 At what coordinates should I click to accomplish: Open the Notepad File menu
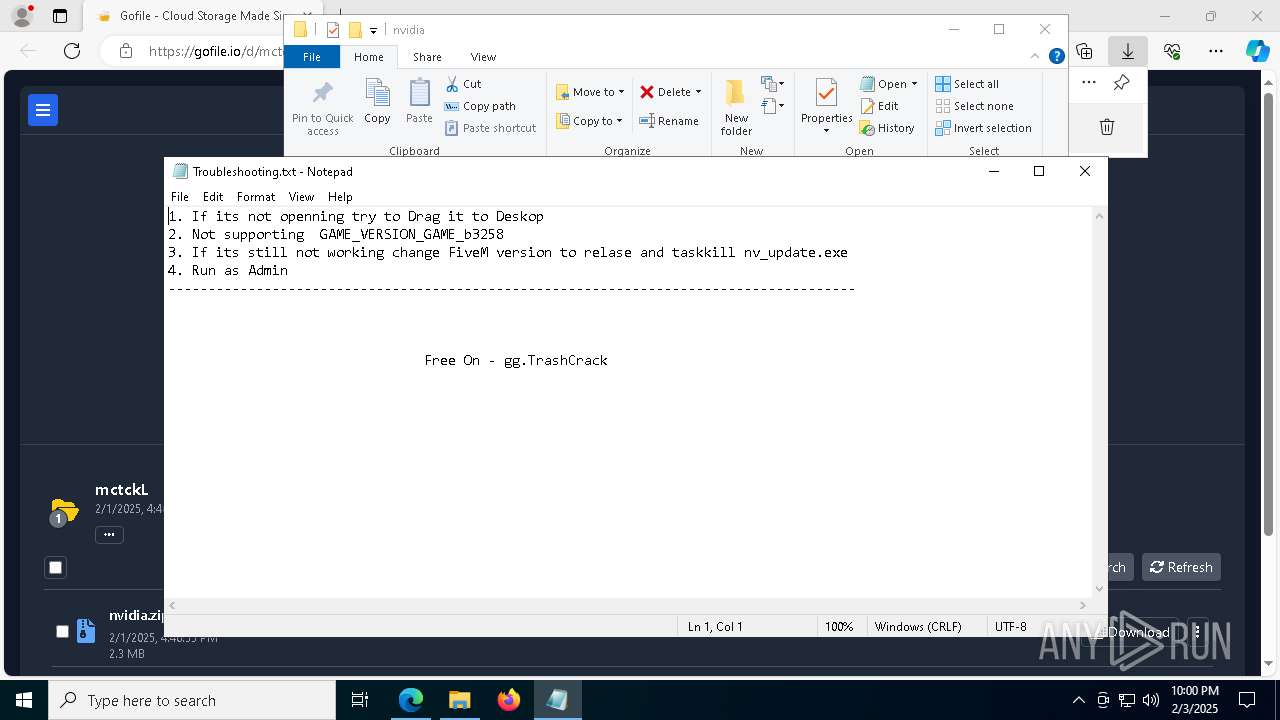pyautogui.click(x=180, y=197)
